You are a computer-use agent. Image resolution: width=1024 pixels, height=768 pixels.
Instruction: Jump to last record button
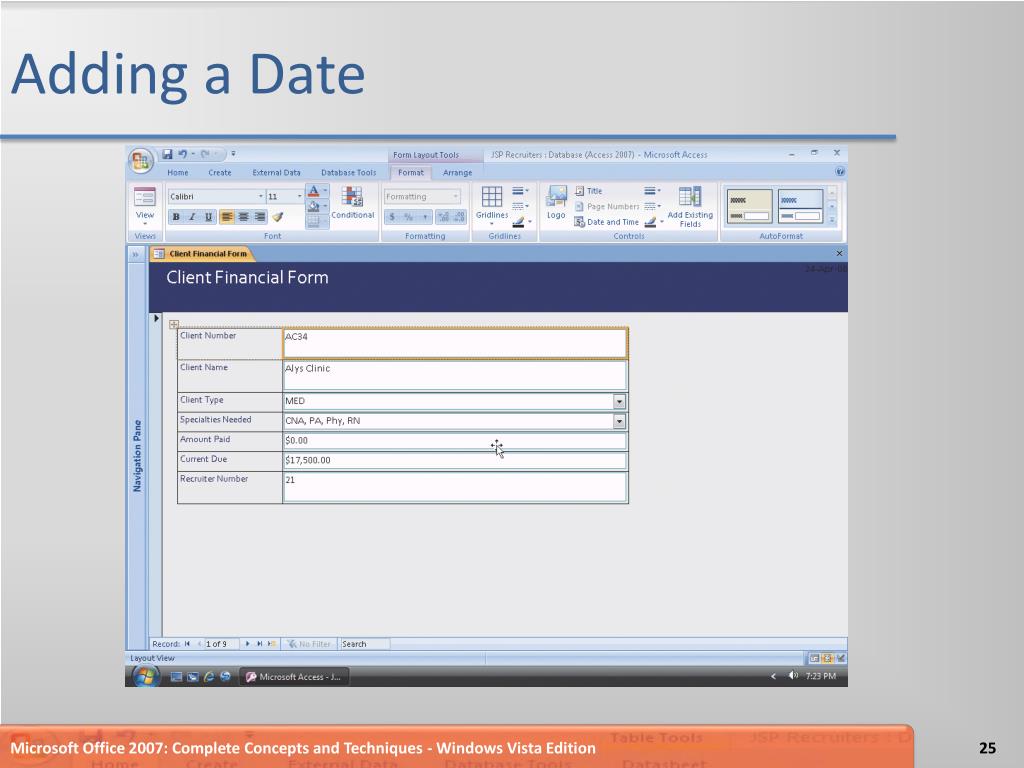(259, 644)
